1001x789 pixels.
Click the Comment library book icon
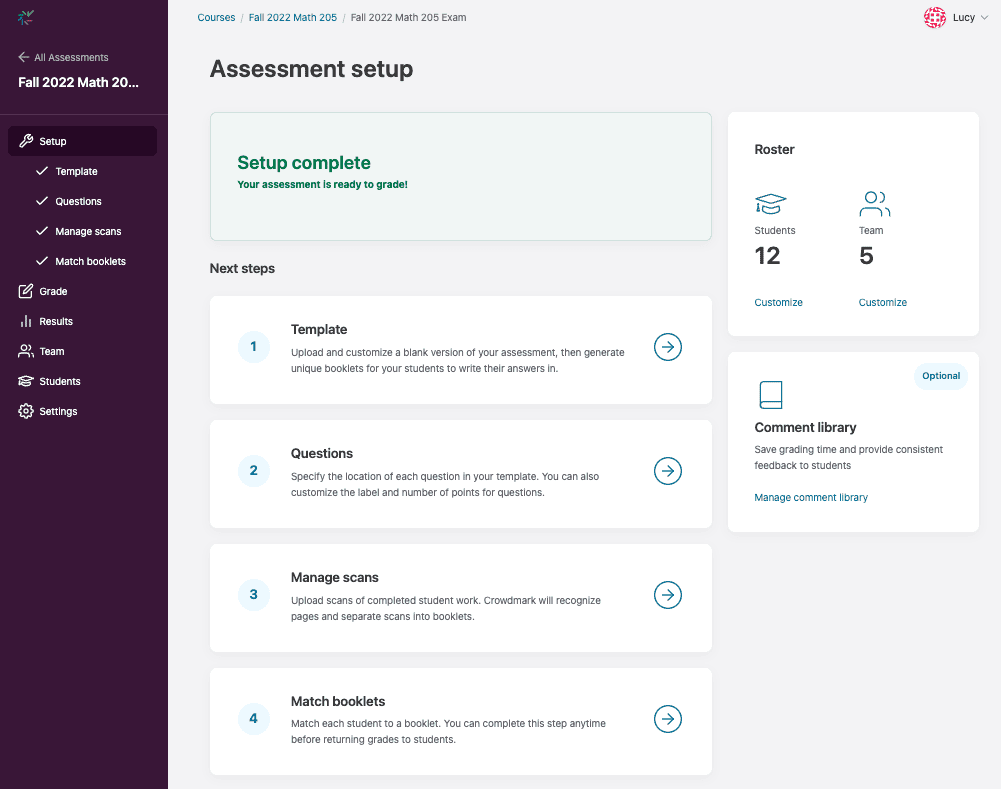point(770,395)
